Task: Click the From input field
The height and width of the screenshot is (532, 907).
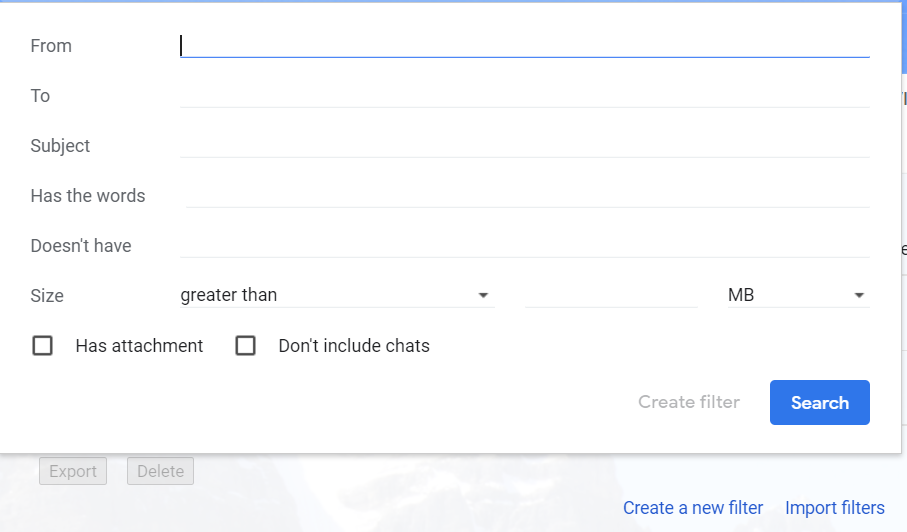Action: [525, 46]
